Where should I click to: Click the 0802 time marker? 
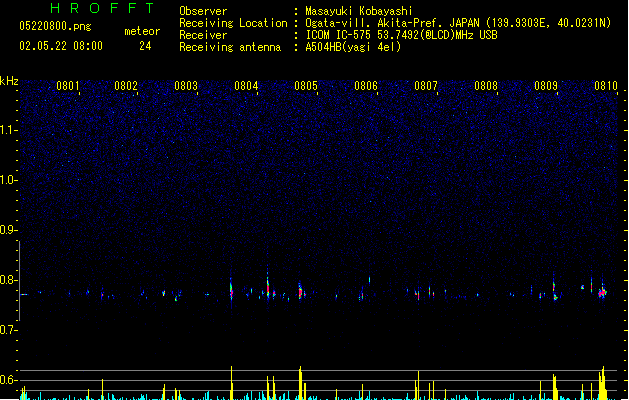click(126, 86)
